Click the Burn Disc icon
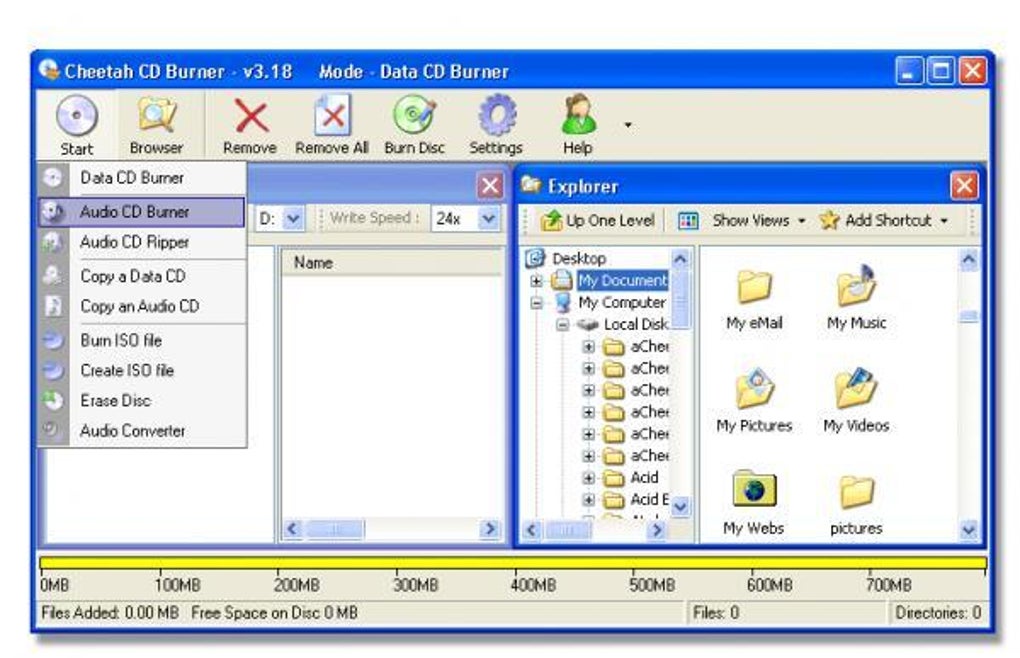1020x658 pixels. pos(414,115)
